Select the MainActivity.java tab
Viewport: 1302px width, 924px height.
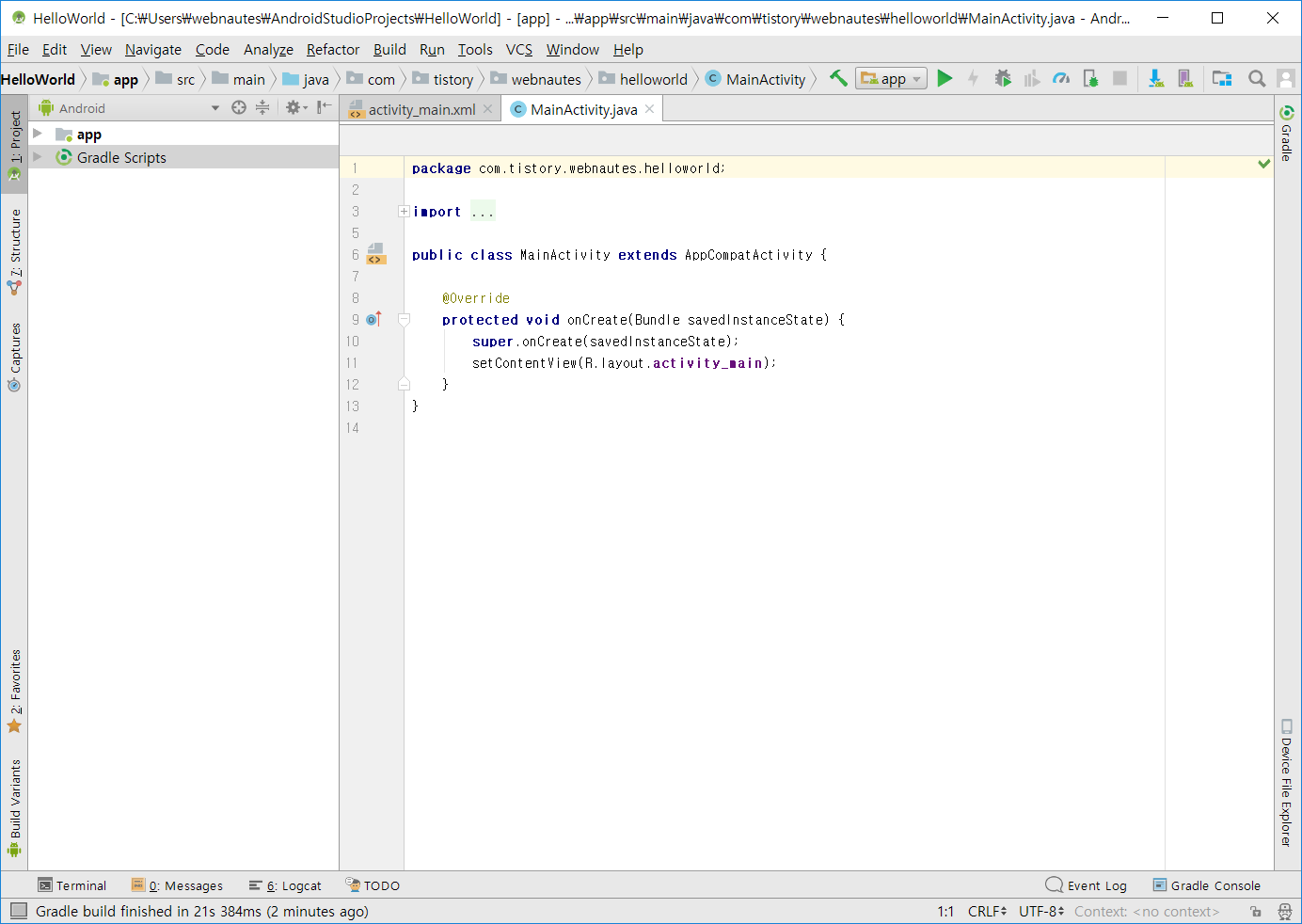[x=582, y=109]
